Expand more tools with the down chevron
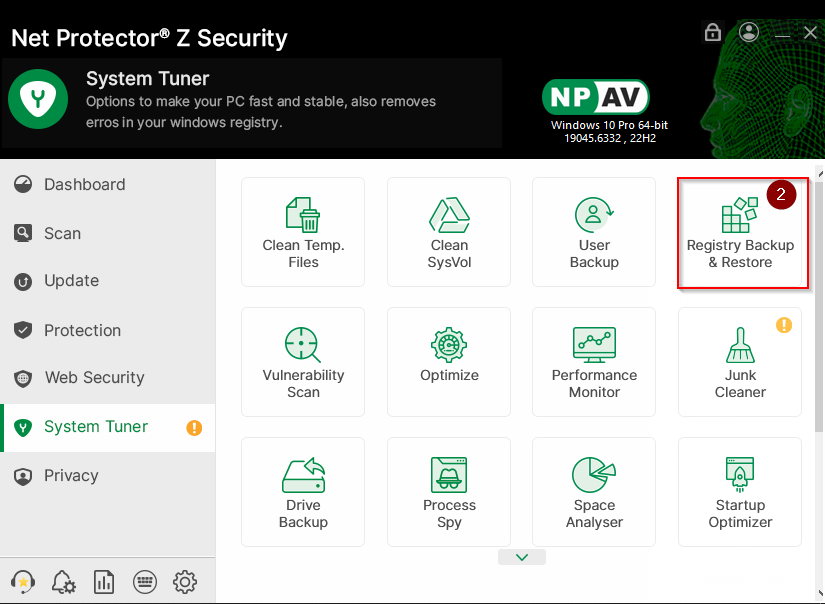 click(521, 557)
